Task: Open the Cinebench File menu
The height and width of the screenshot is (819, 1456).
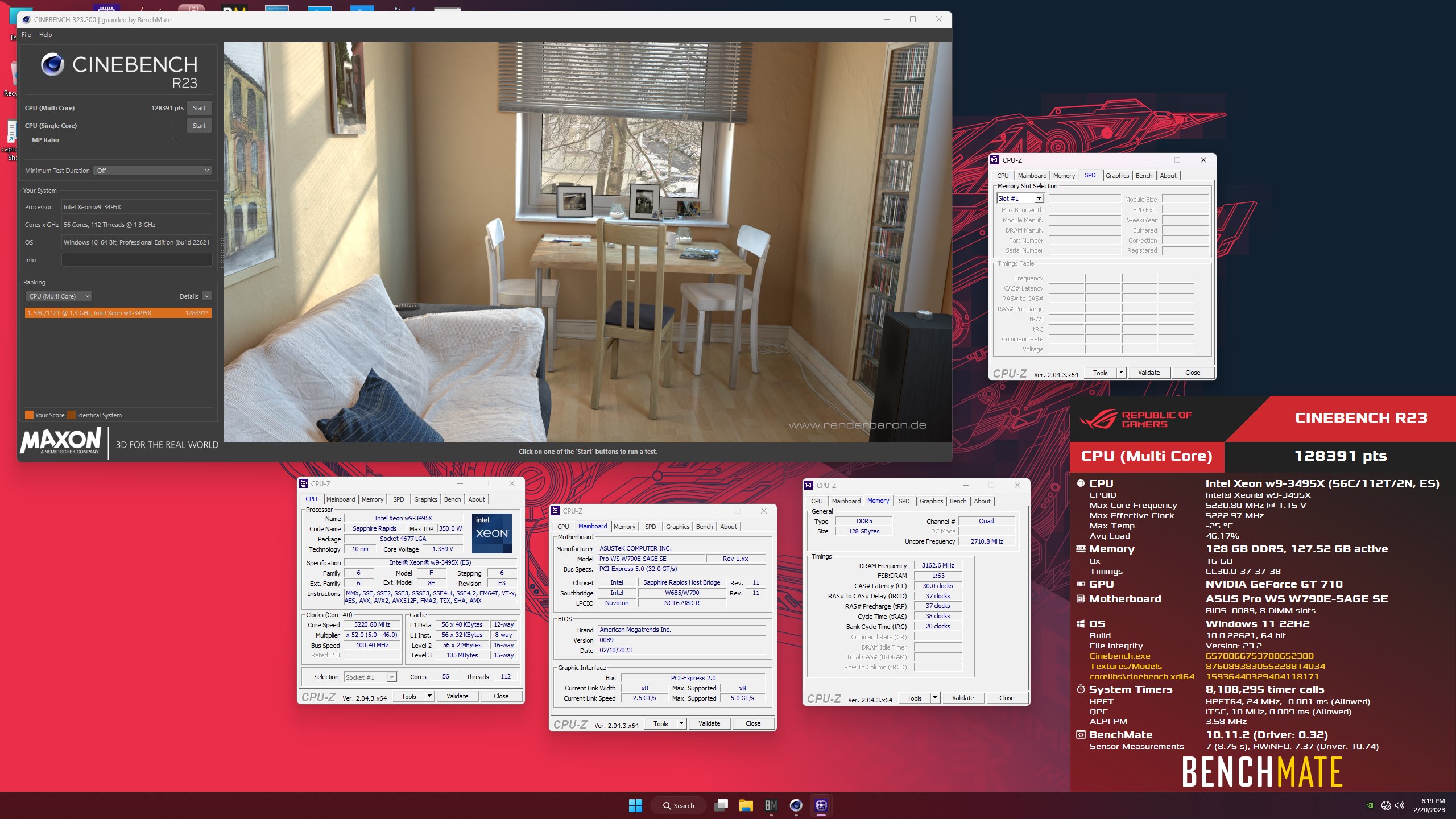Action: coord(26,35)
